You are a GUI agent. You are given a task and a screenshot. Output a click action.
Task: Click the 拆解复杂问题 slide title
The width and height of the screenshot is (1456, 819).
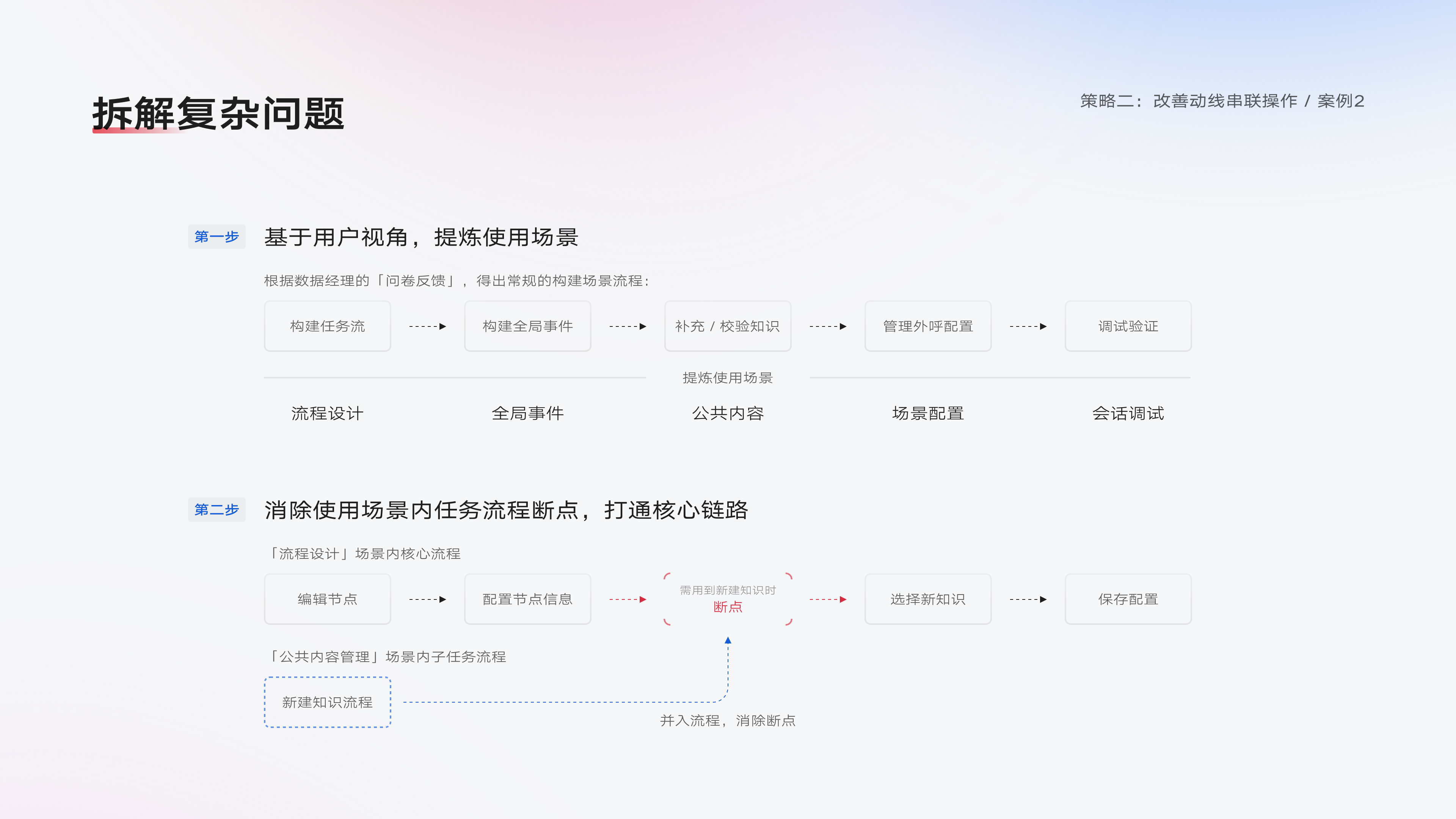click(x=218, y=114)
